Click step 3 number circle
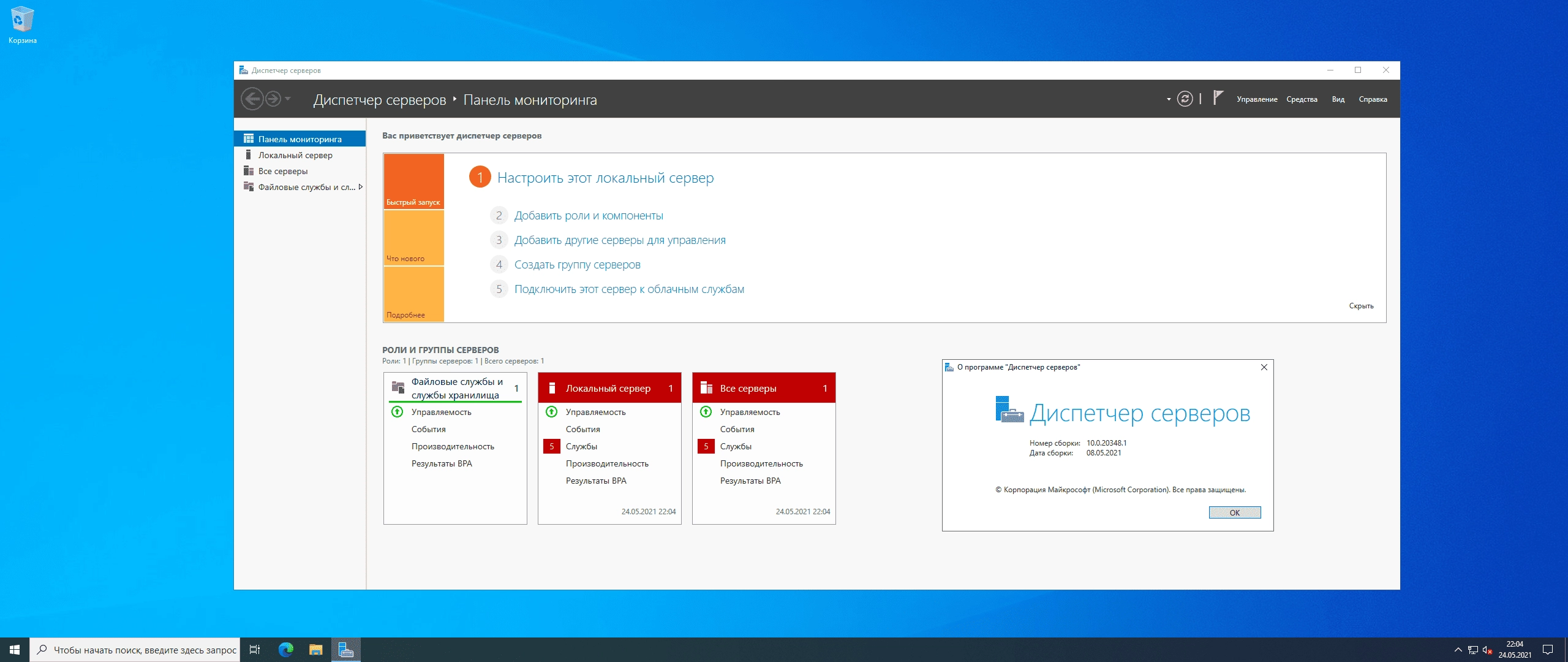The width and height of the screenshot is (1568, 662). click(499, 240)
